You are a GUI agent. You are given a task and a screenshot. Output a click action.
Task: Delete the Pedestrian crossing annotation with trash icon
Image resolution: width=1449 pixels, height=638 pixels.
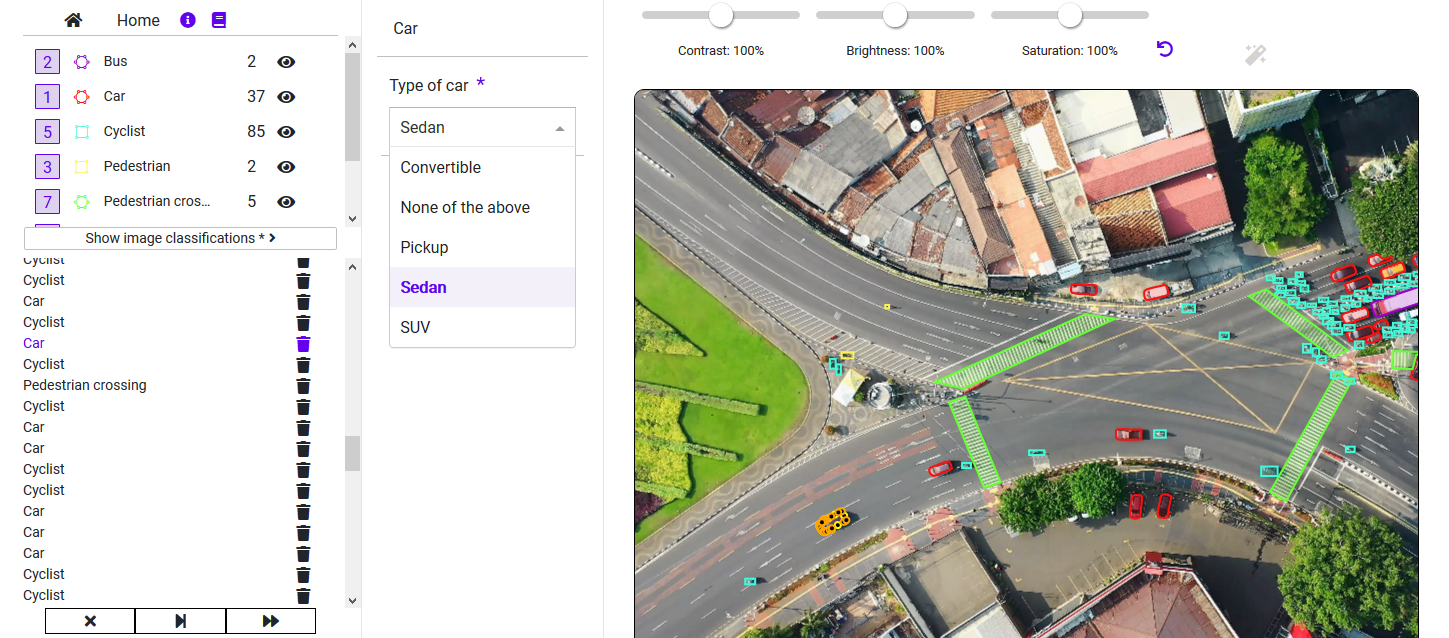tap(303, 385)
